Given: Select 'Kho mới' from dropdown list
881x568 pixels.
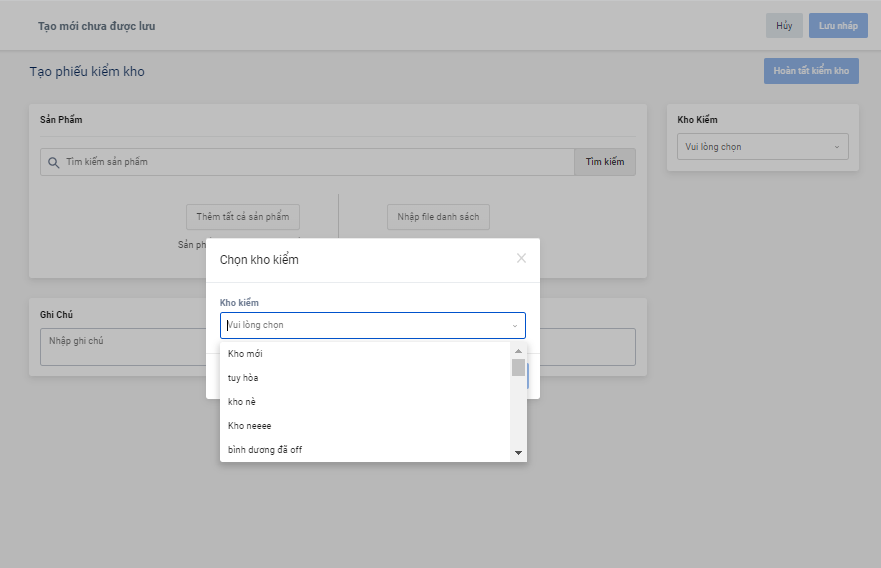Looking at the screenshot, I should coord(245,354).
